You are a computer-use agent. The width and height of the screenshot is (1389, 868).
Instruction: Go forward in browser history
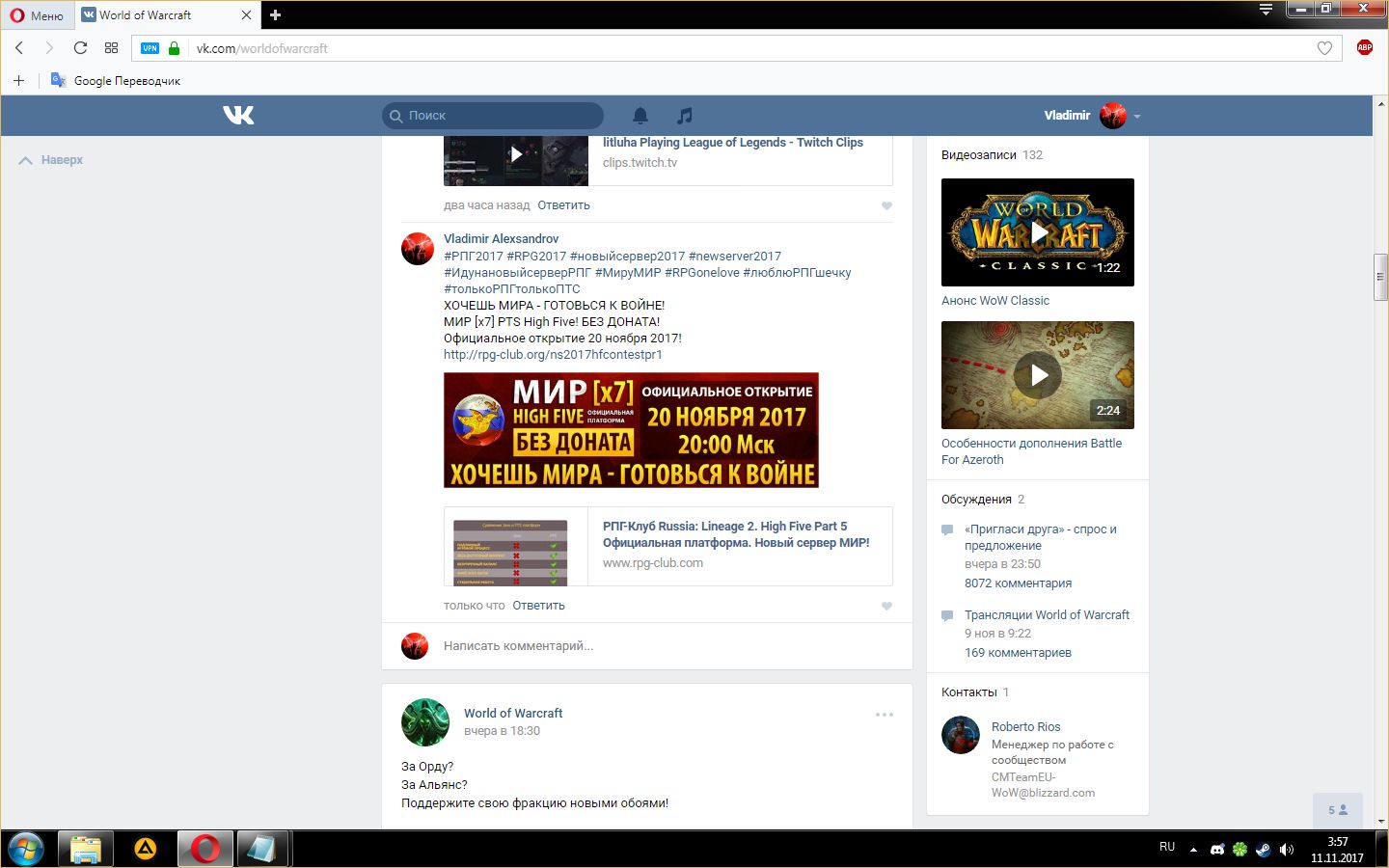49,48
